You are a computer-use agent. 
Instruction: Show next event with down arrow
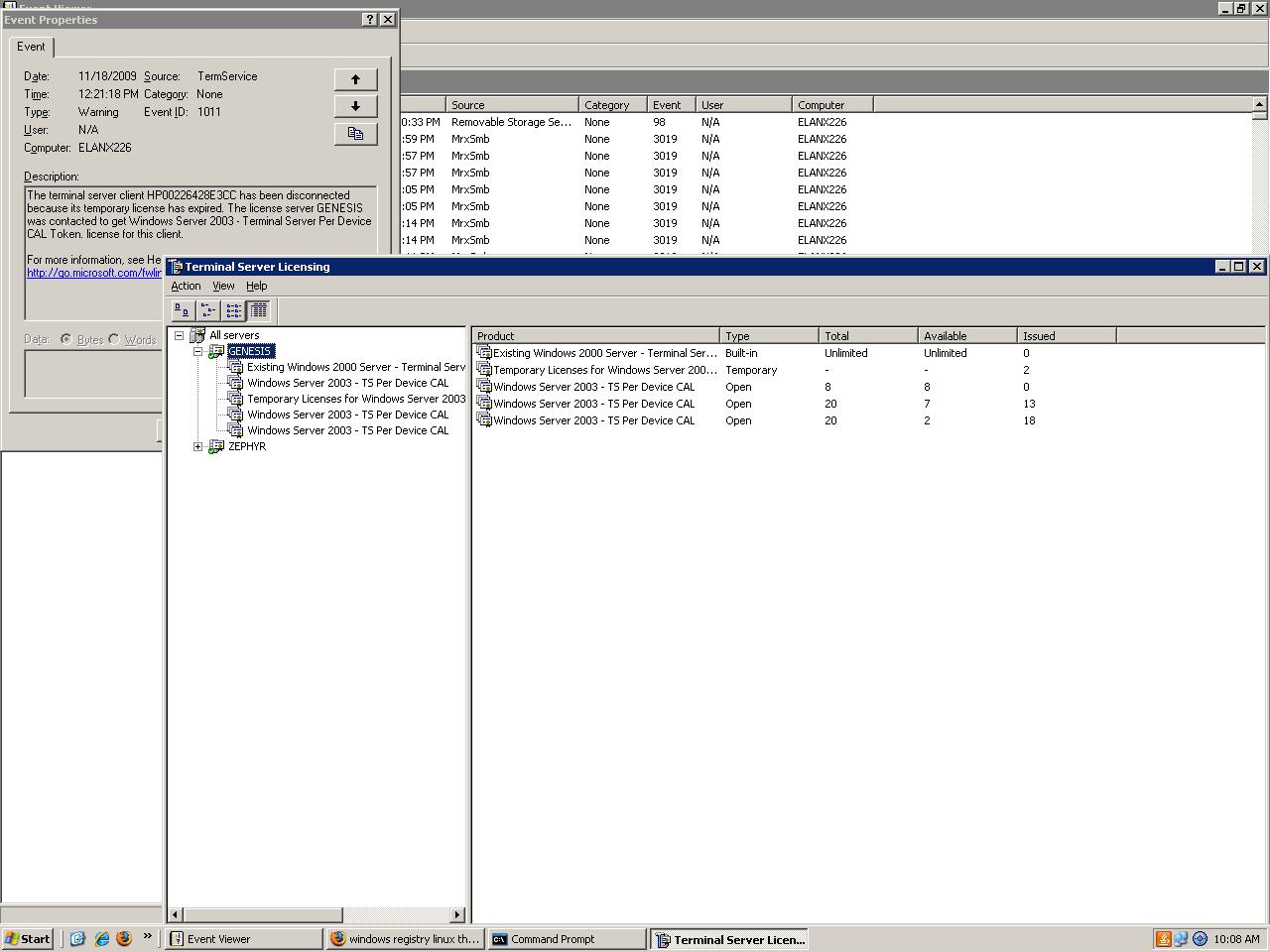pyautogui.click(x=355, y=106)
